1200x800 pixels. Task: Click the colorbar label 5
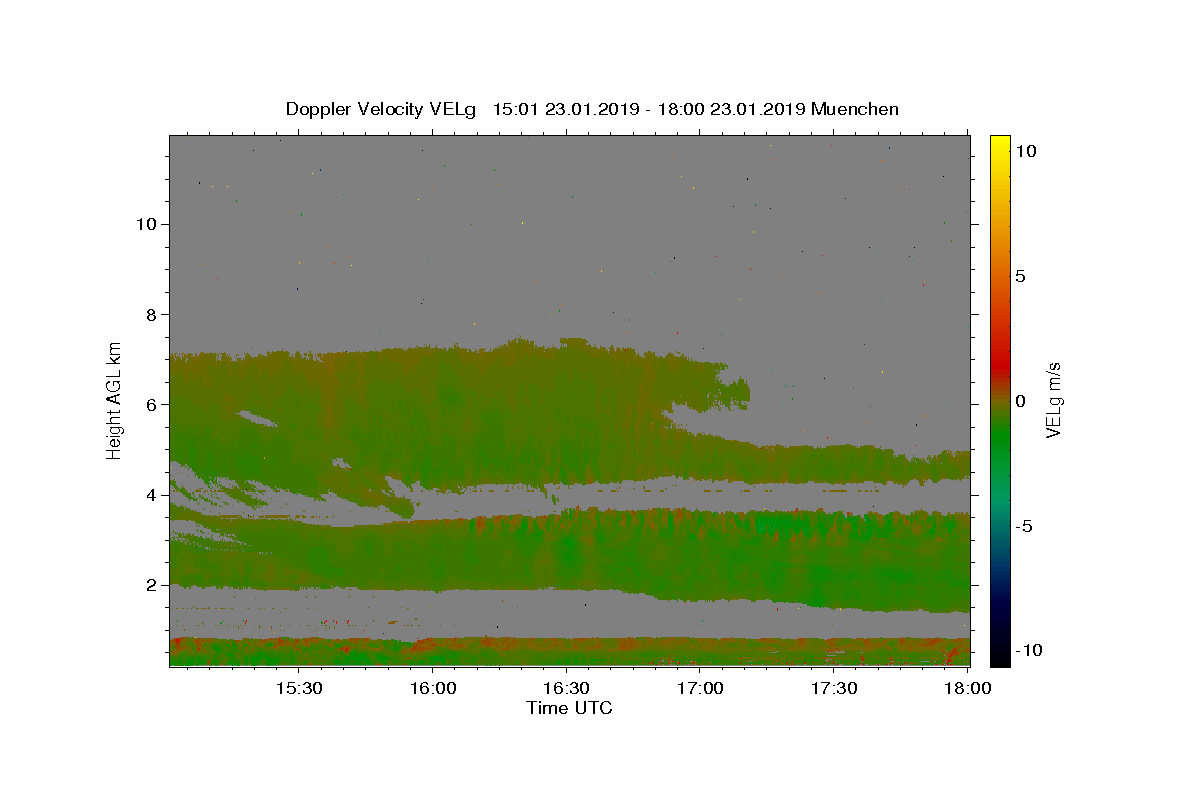point(1020,276)
